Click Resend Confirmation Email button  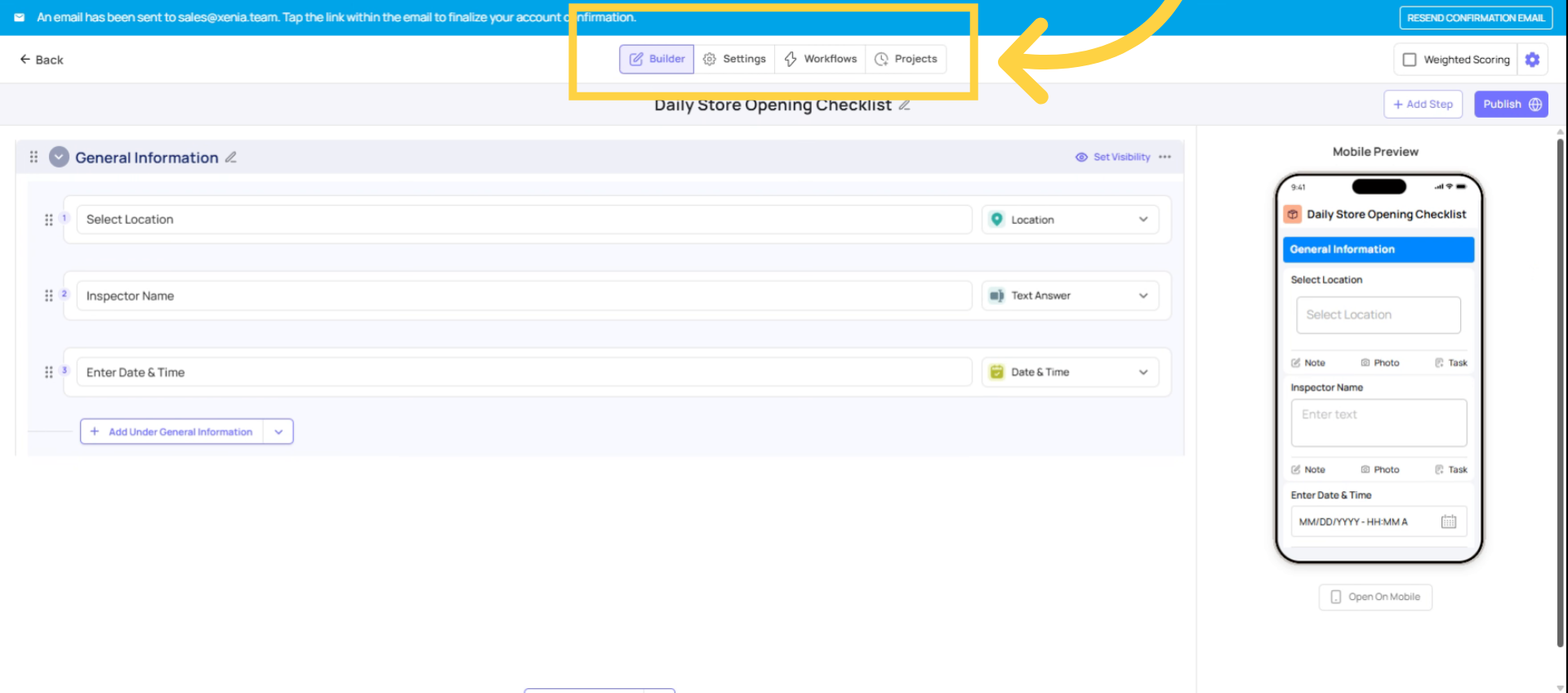pos(1476,18)
